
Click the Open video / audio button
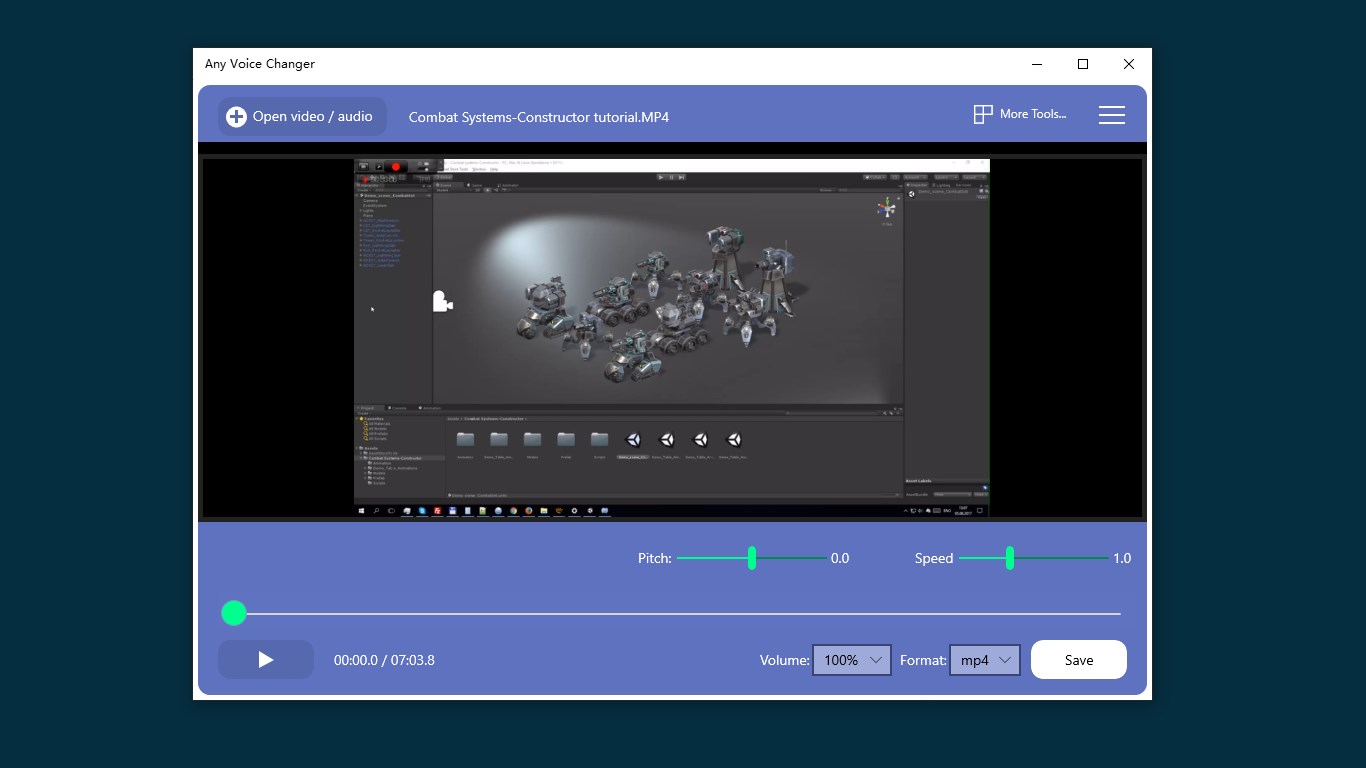(301, 116)
